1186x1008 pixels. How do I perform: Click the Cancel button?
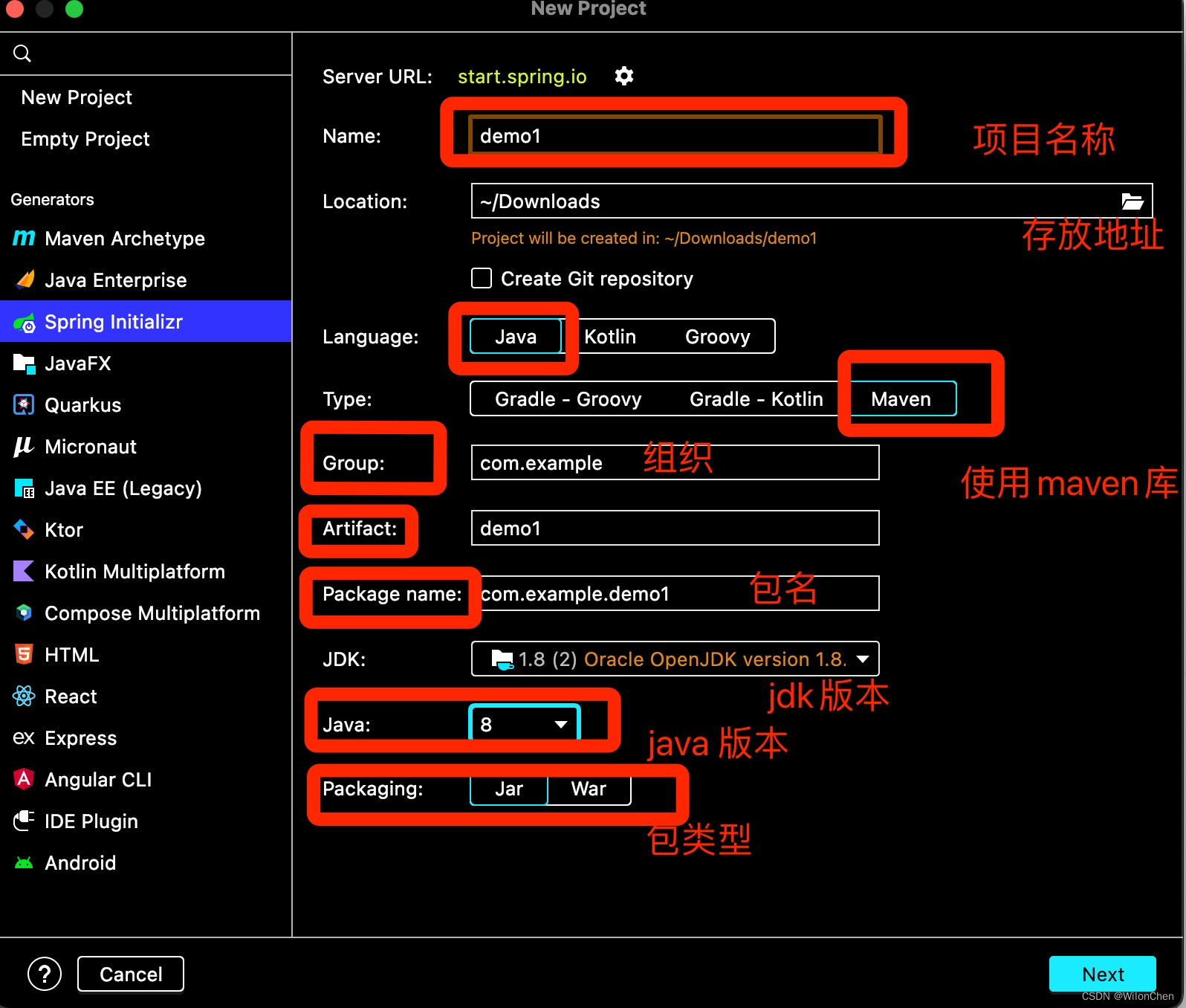tap(131, 974)
